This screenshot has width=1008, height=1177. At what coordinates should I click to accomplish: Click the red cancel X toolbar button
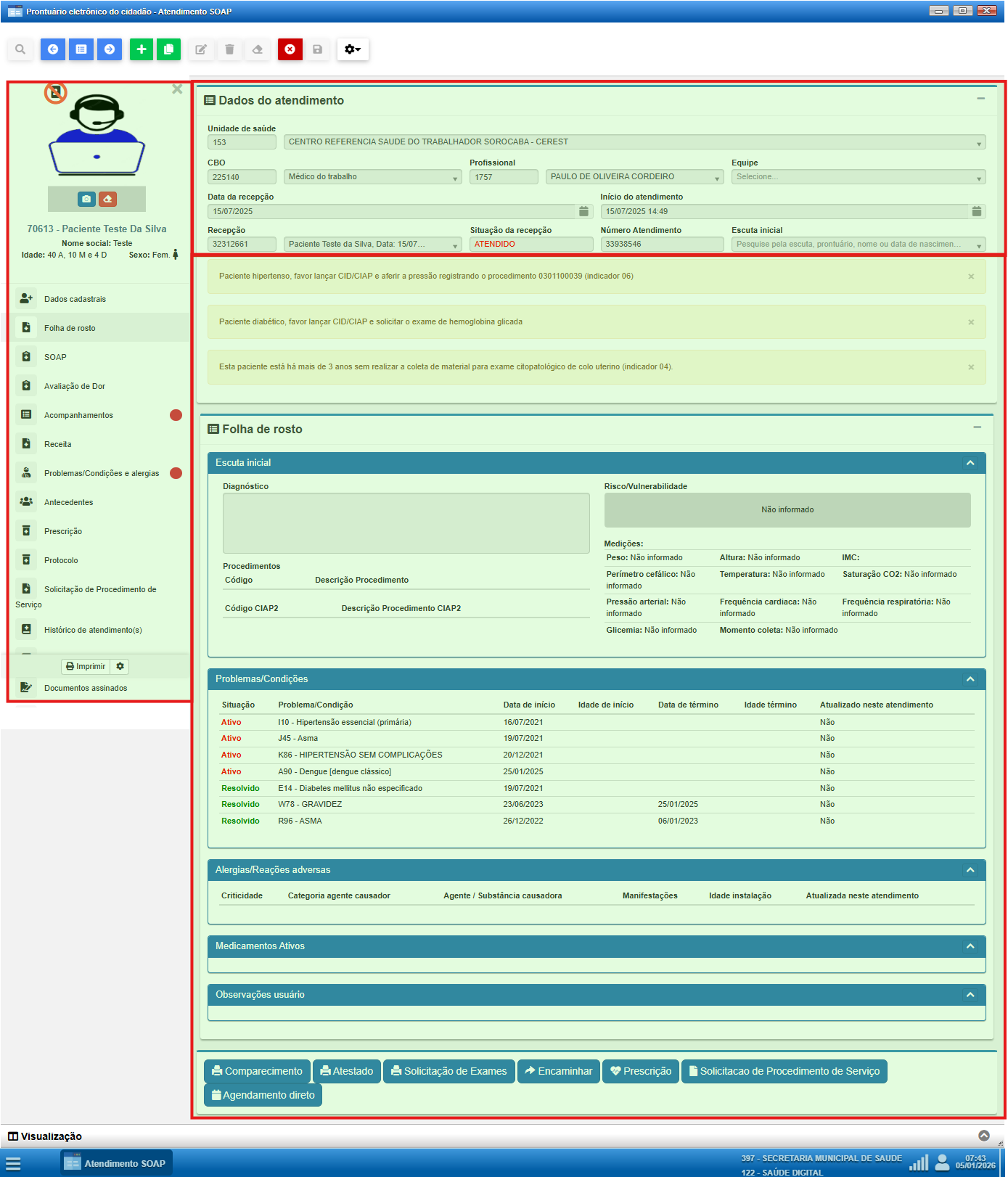(290, 49)
